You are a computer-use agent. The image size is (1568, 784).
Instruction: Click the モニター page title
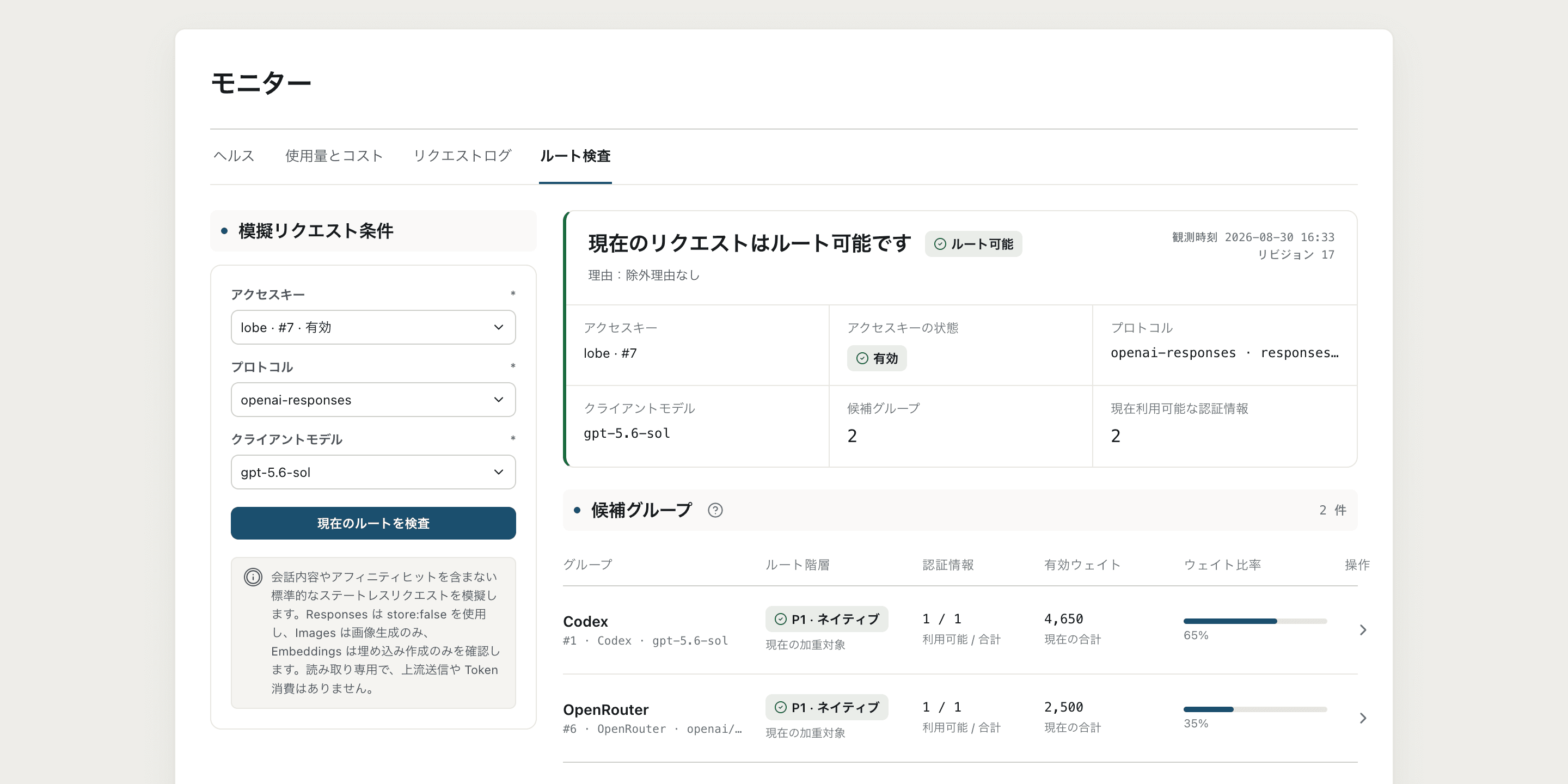(261, 82)
